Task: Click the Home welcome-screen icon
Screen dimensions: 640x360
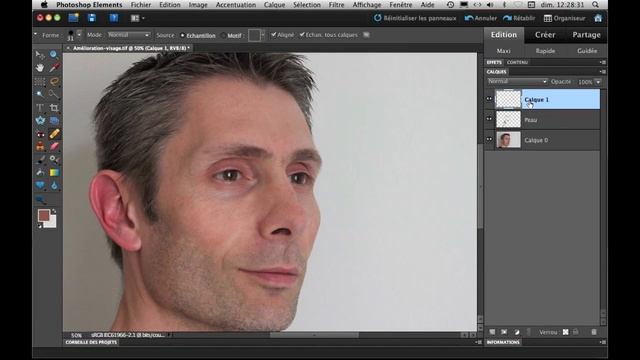Action: (x=598, y=18)
